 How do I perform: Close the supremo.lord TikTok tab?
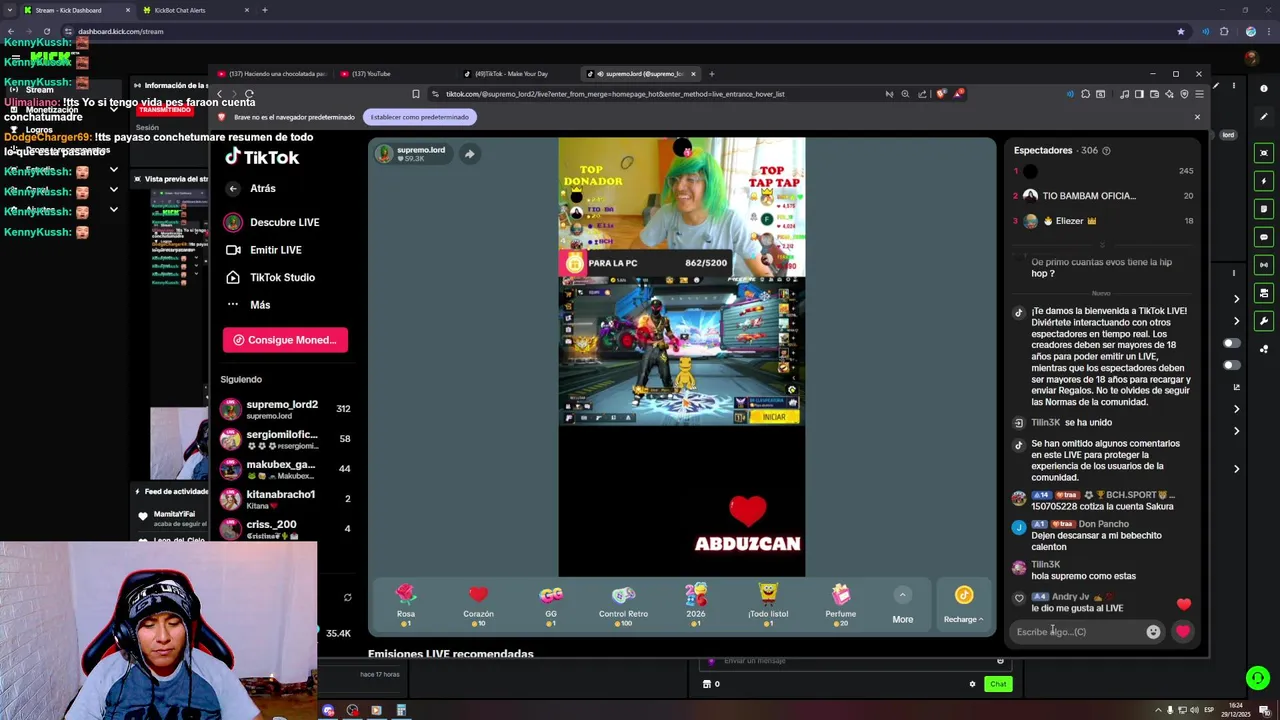click(693, 74)
